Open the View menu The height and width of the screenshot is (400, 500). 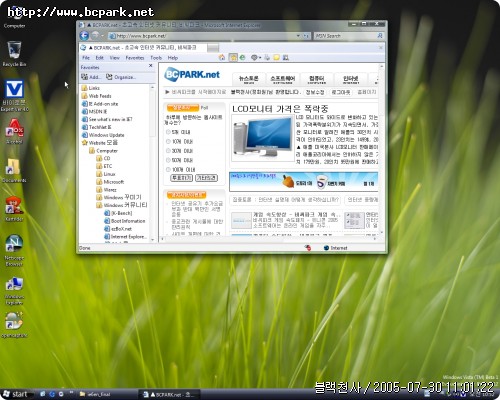click(x=114, y=58)
